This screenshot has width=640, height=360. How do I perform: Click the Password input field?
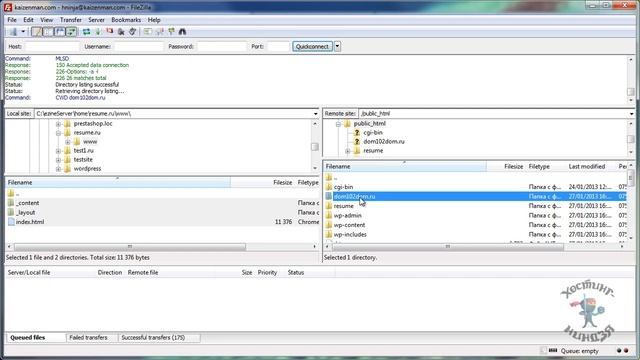(222, 47)
